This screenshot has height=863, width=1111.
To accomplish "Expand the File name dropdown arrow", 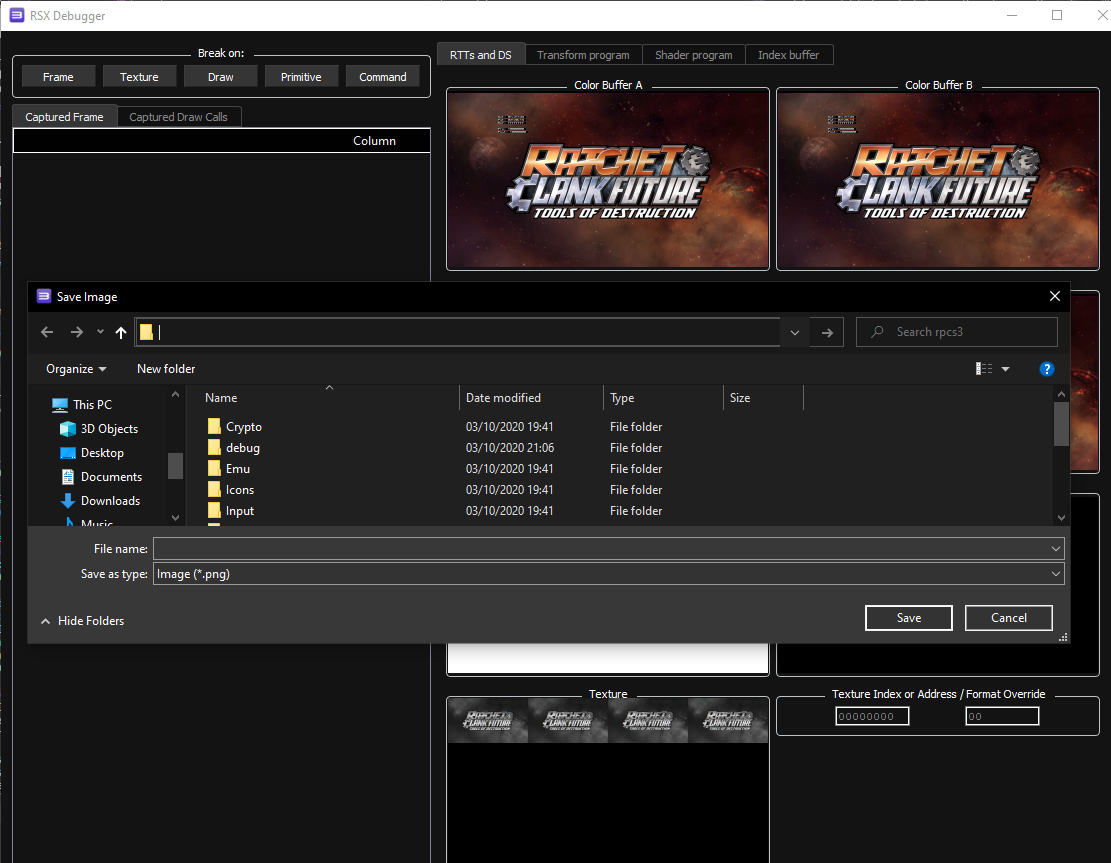I will (1056, 548).
